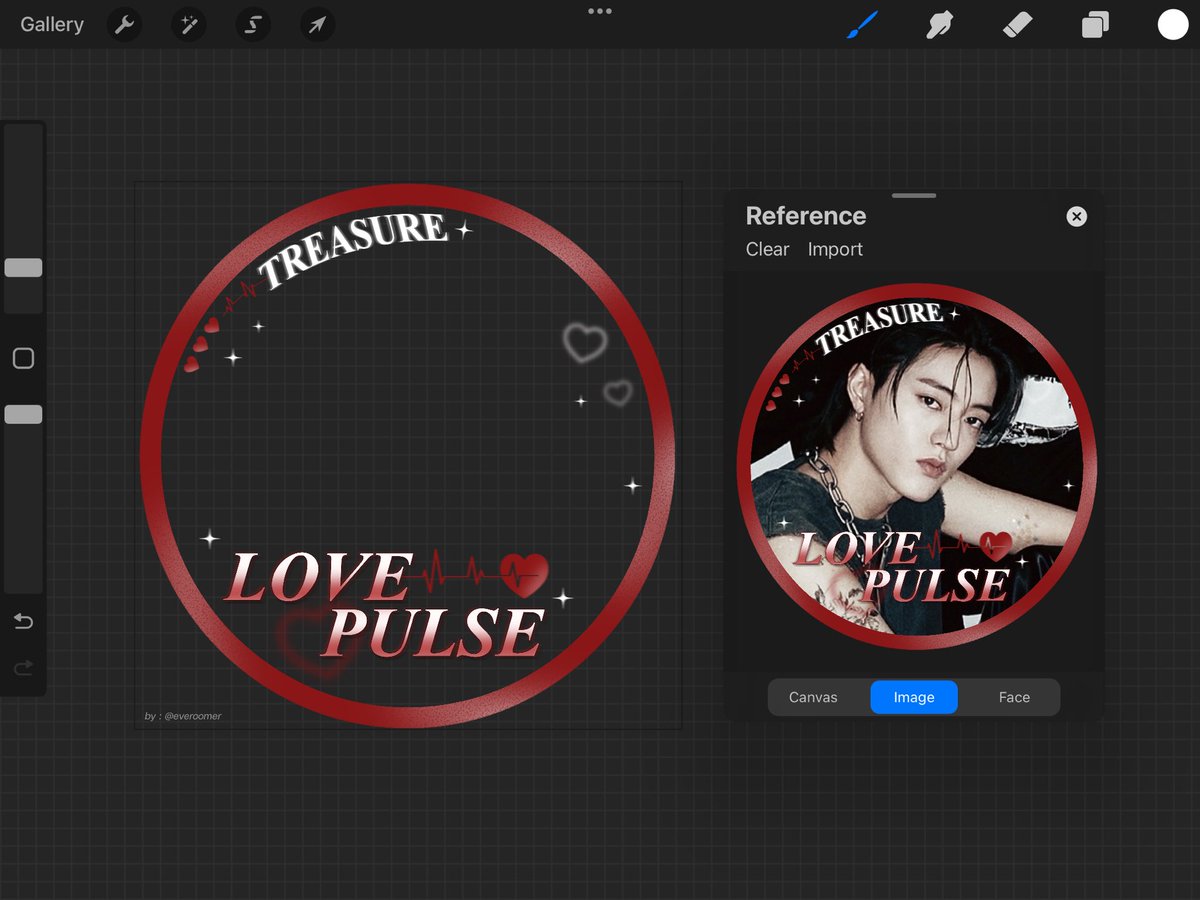Select the Eraser tool
This screenshot has height=900, width=1200.
tap(1017, 25)
